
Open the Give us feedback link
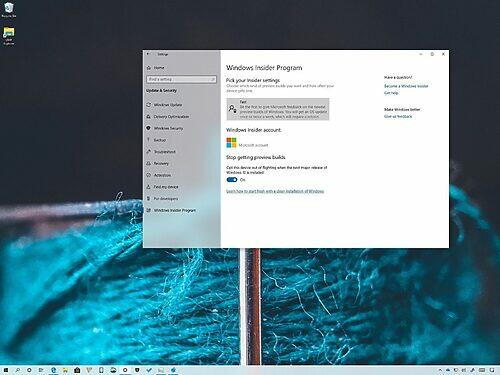[398, 116]
